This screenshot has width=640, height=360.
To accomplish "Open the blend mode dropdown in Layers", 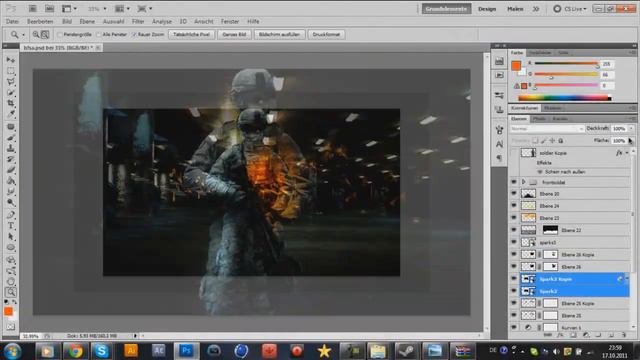I will pos(547,129).
